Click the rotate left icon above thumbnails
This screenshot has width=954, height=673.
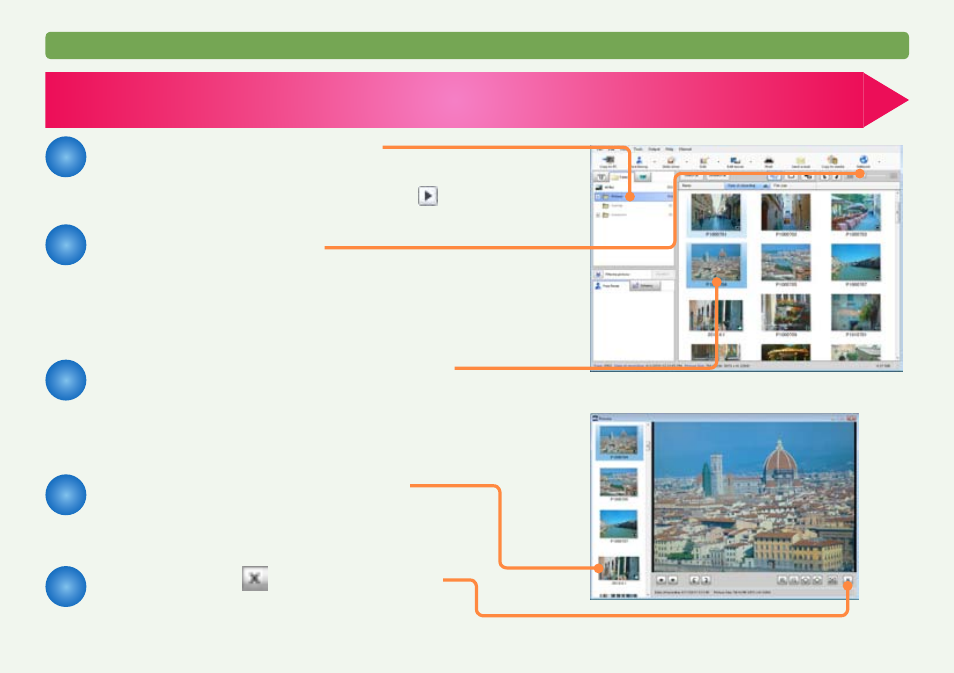coord(824,176)
